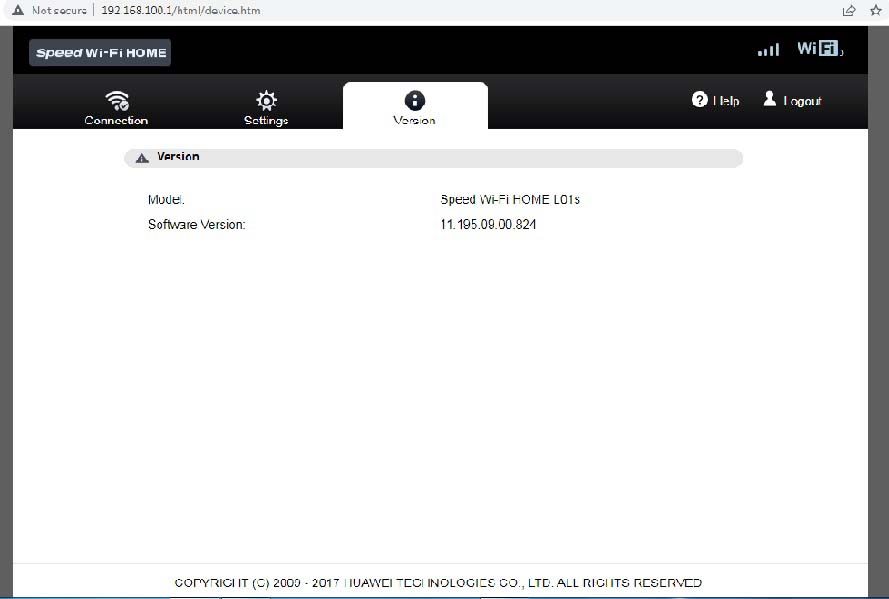Screen dimensions: 889x599
Task: Click the Logout user icon
Action: coord(769,99)
